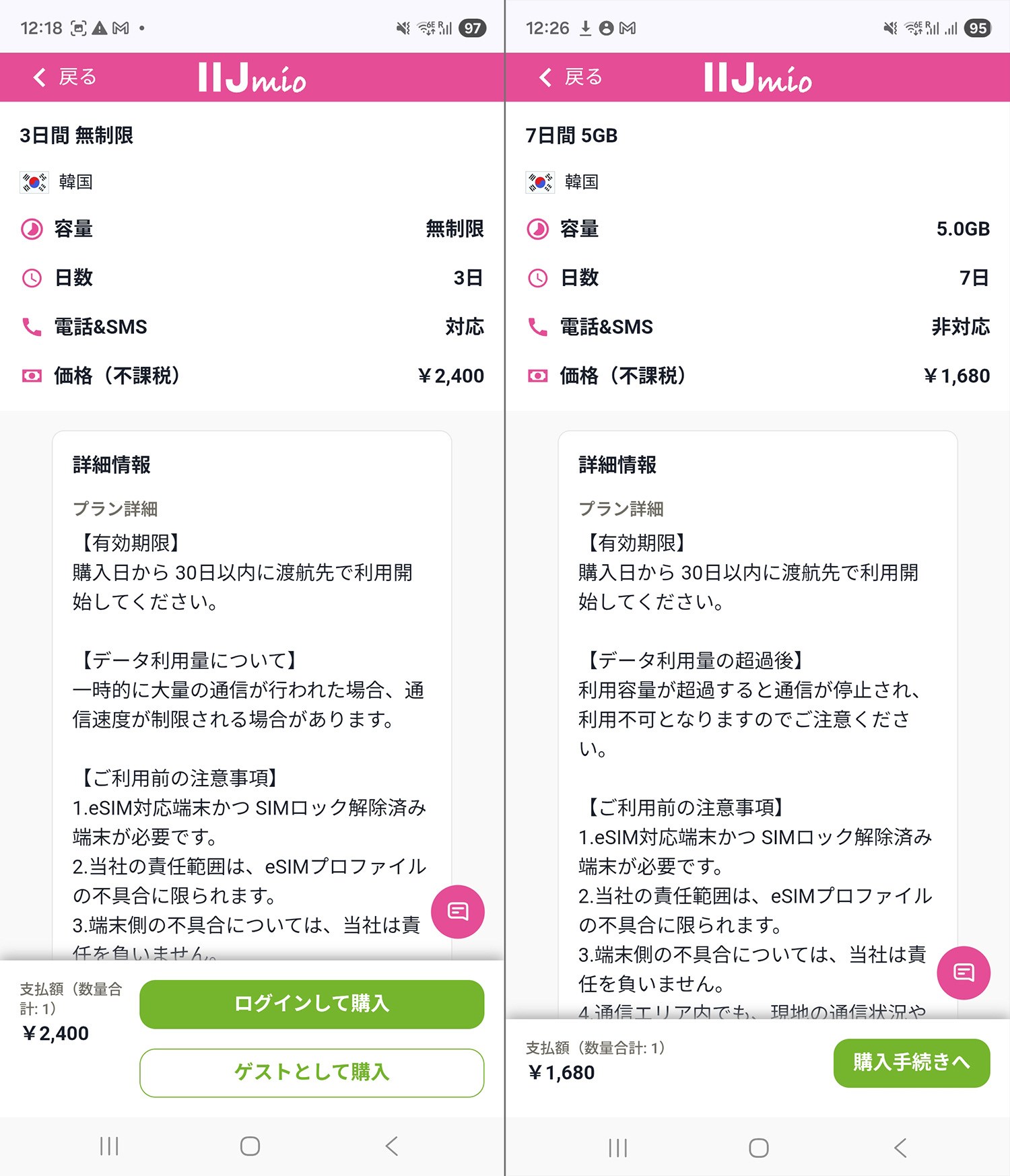Tap the Korean flag icon for 7日間 plan
This screenshot has height=1176, width=1010.
click(539, 181)
